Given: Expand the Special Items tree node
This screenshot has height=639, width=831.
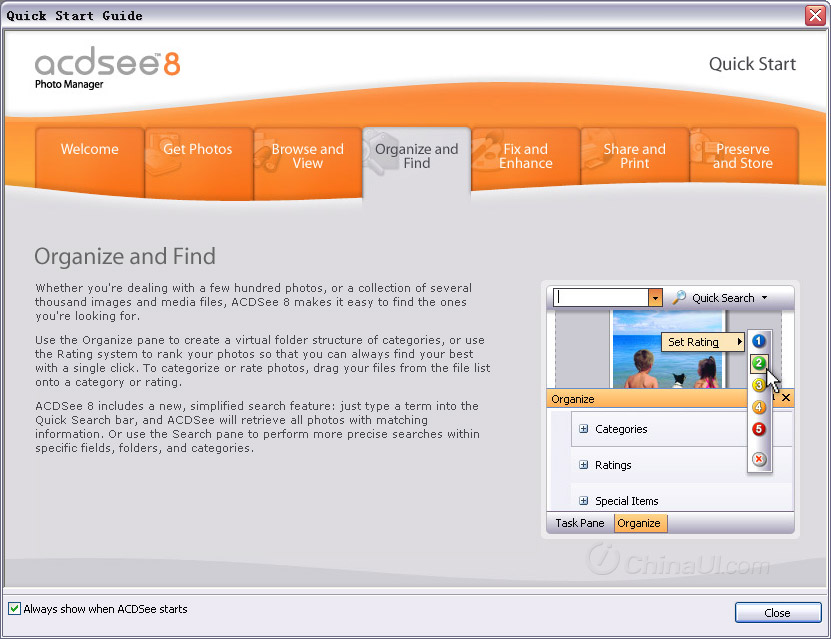Looking at the screenshot, I should point(584,501).
